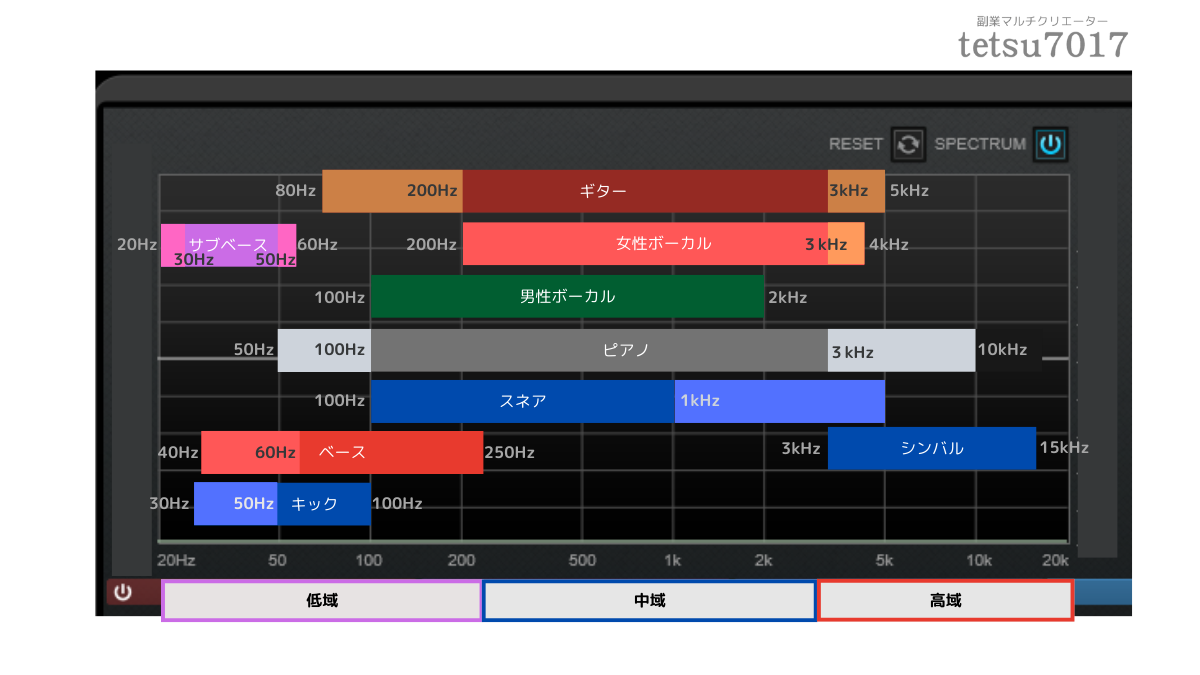Viewport: 1200px width, 675px height.
Task: Select the 中域 band box
Action: click(x=650, y=601)
